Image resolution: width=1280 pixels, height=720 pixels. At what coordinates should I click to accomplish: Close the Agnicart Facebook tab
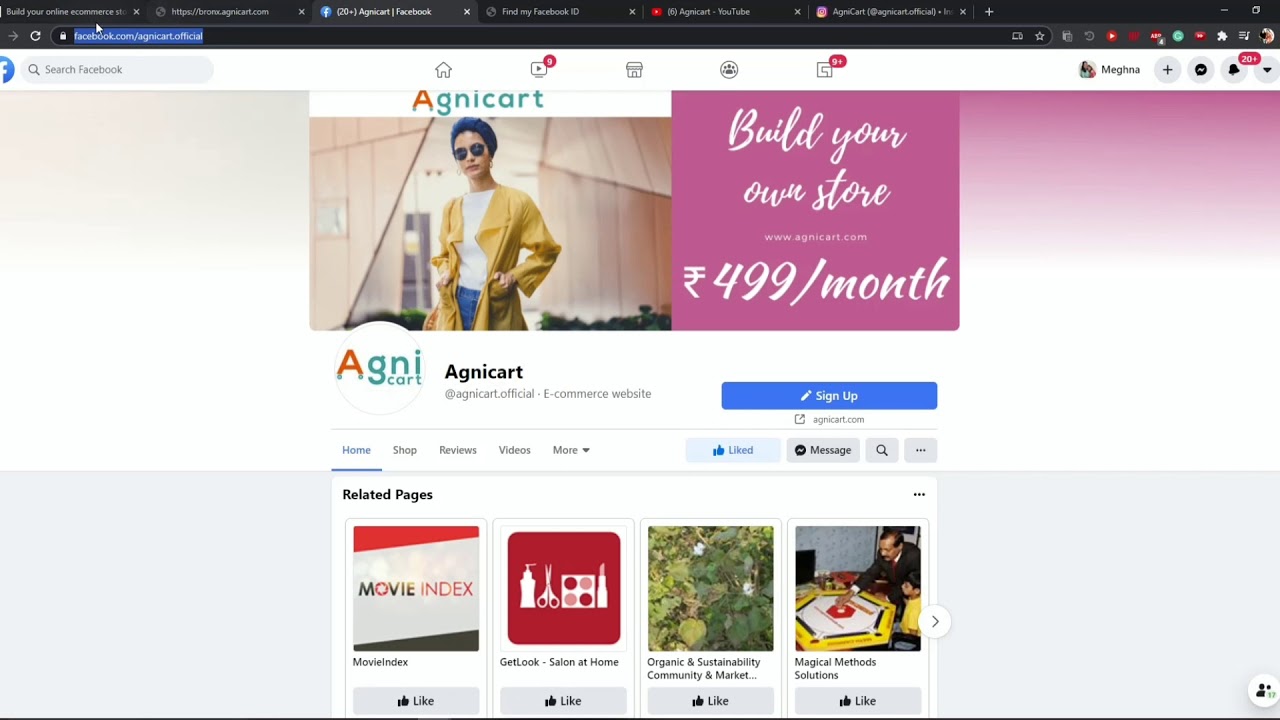tap(467, 12)
